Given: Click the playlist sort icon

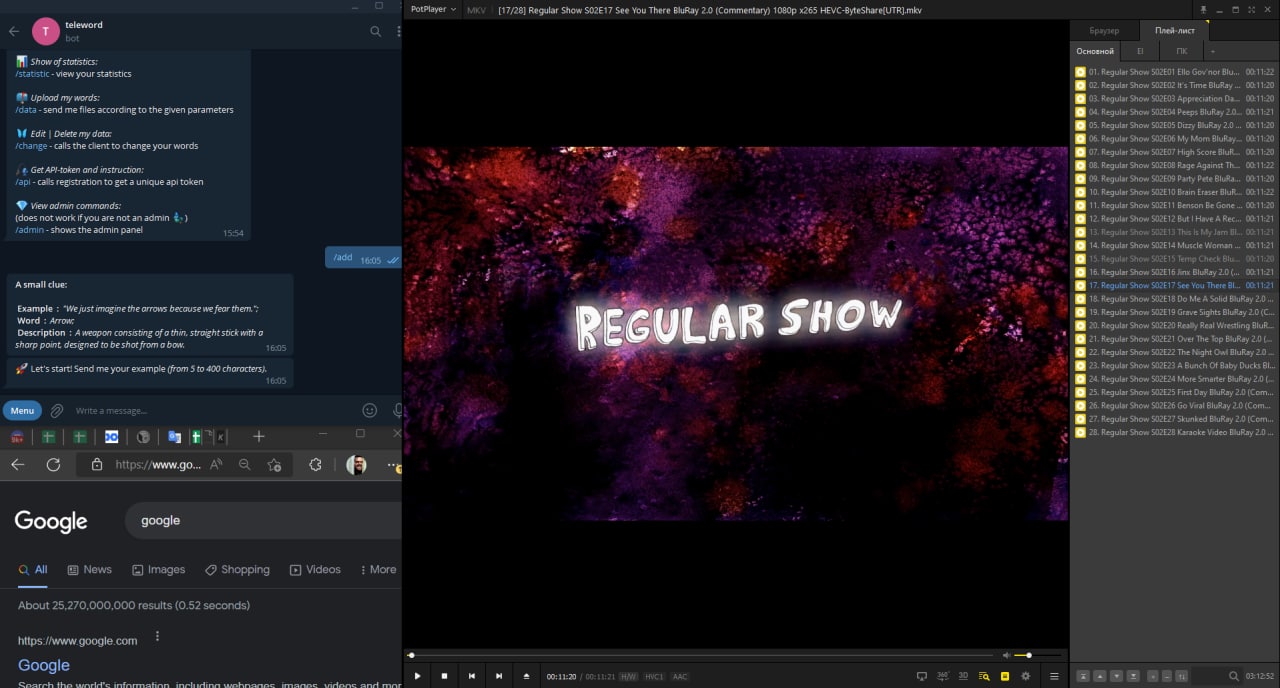Looking at the screenshot, I should coord(1182,676).
